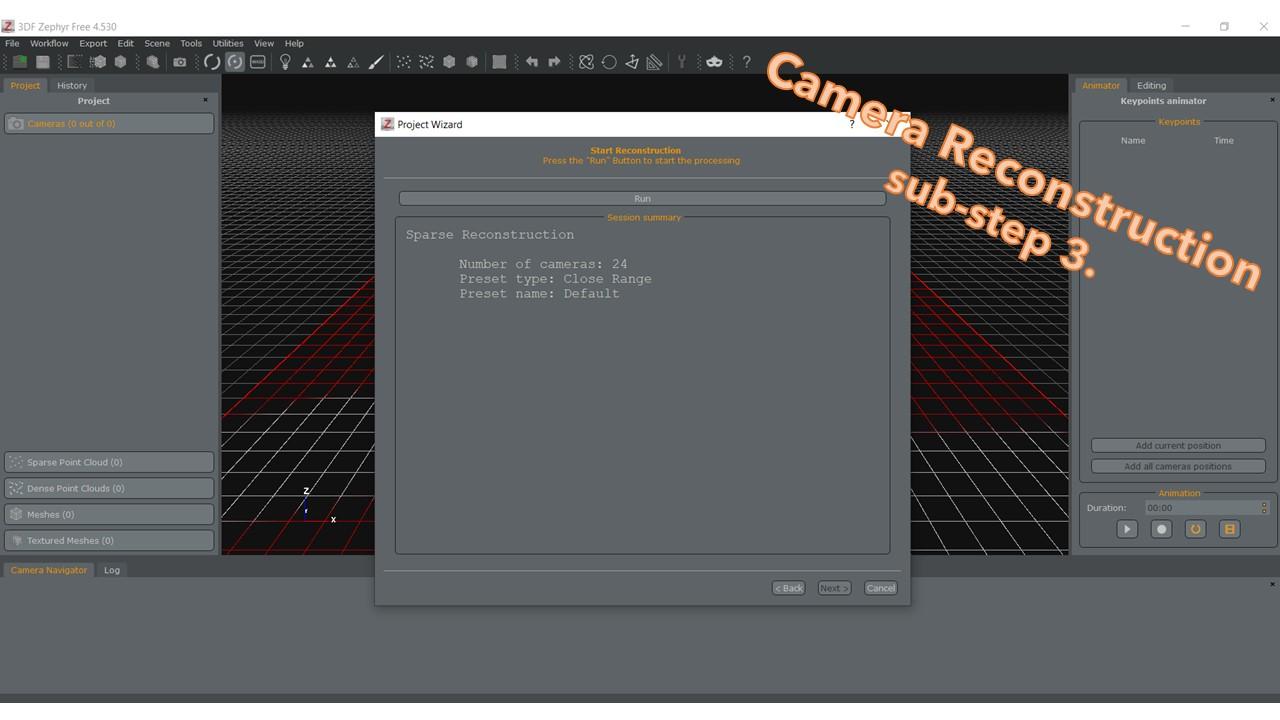Image resolution: width=1280 pixels, height=720 pixels.
Task: Click the camera snapshot icon in toolbar
Action: click(180, 62)
